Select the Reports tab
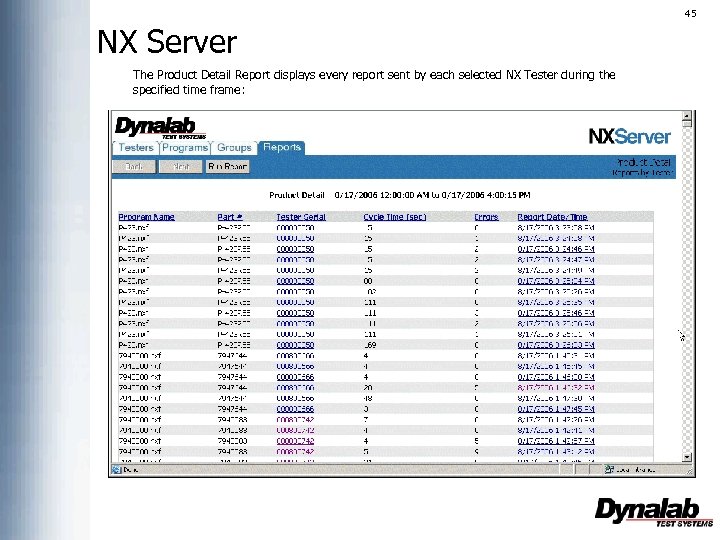This screenshot has width=720, height=540. 282,147
